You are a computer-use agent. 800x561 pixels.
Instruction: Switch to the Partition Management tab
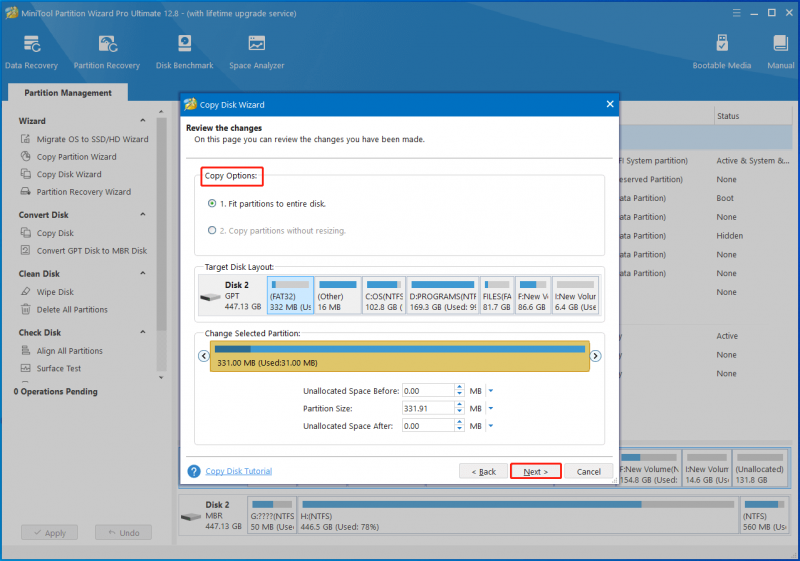[x=68, y=93]
